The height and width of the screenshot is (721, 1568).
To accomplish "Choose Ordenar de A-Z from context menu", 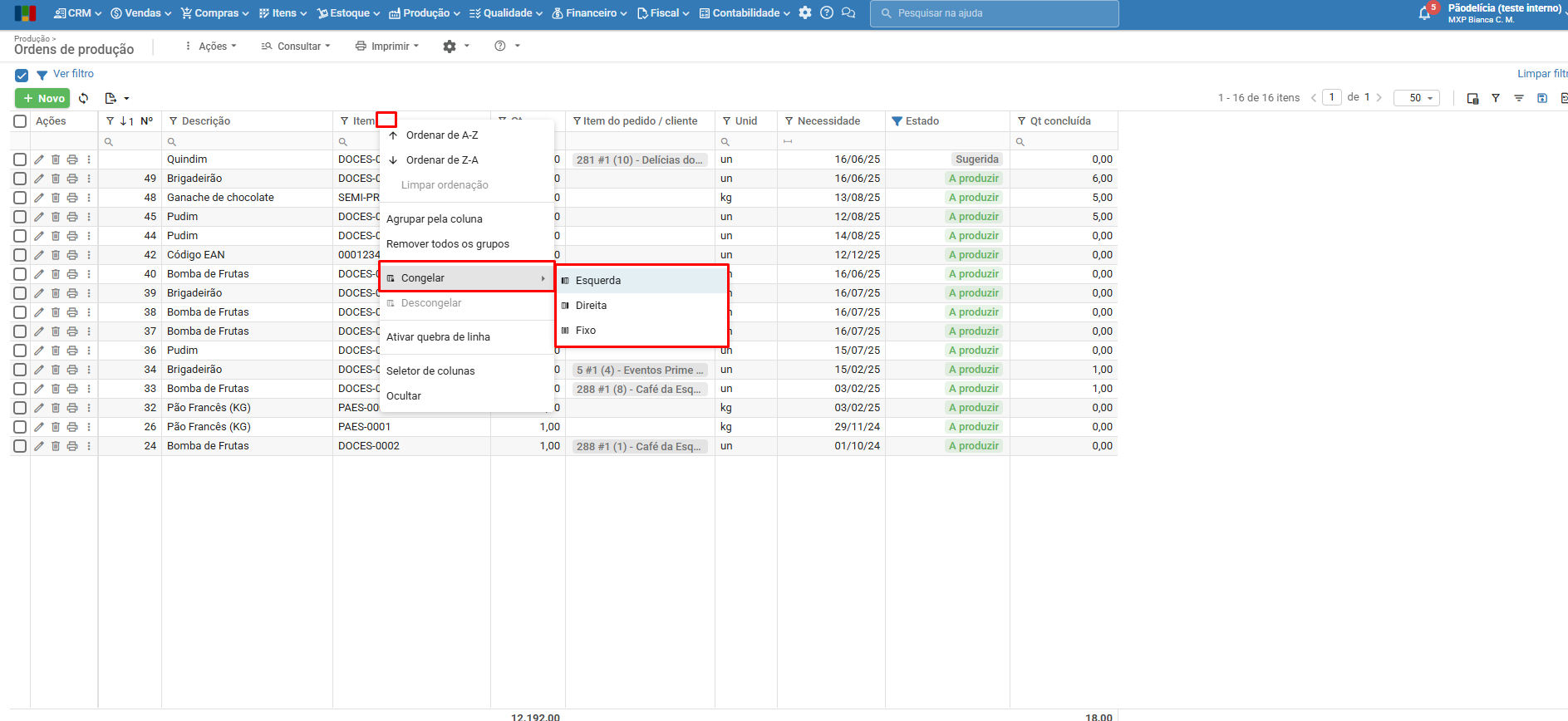I will (441, 135).
